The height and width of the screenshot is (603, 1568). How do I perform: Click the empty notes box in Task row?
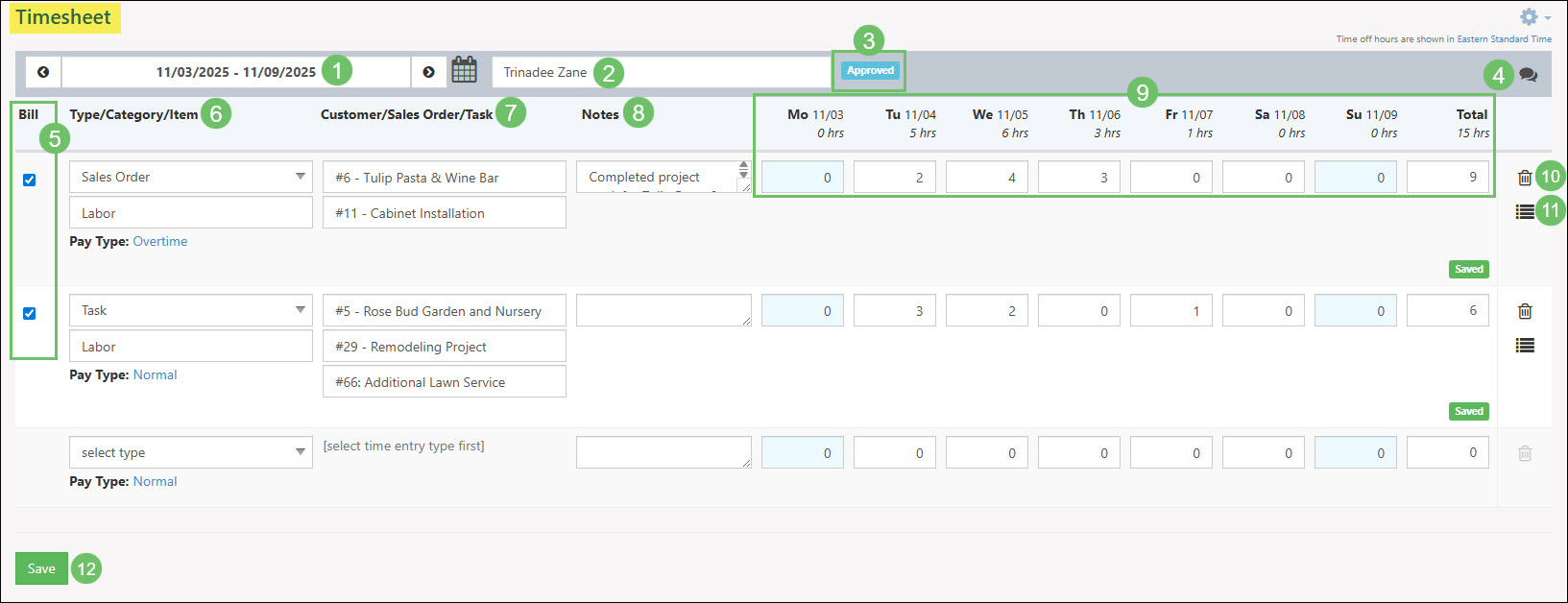pos(663,310)
